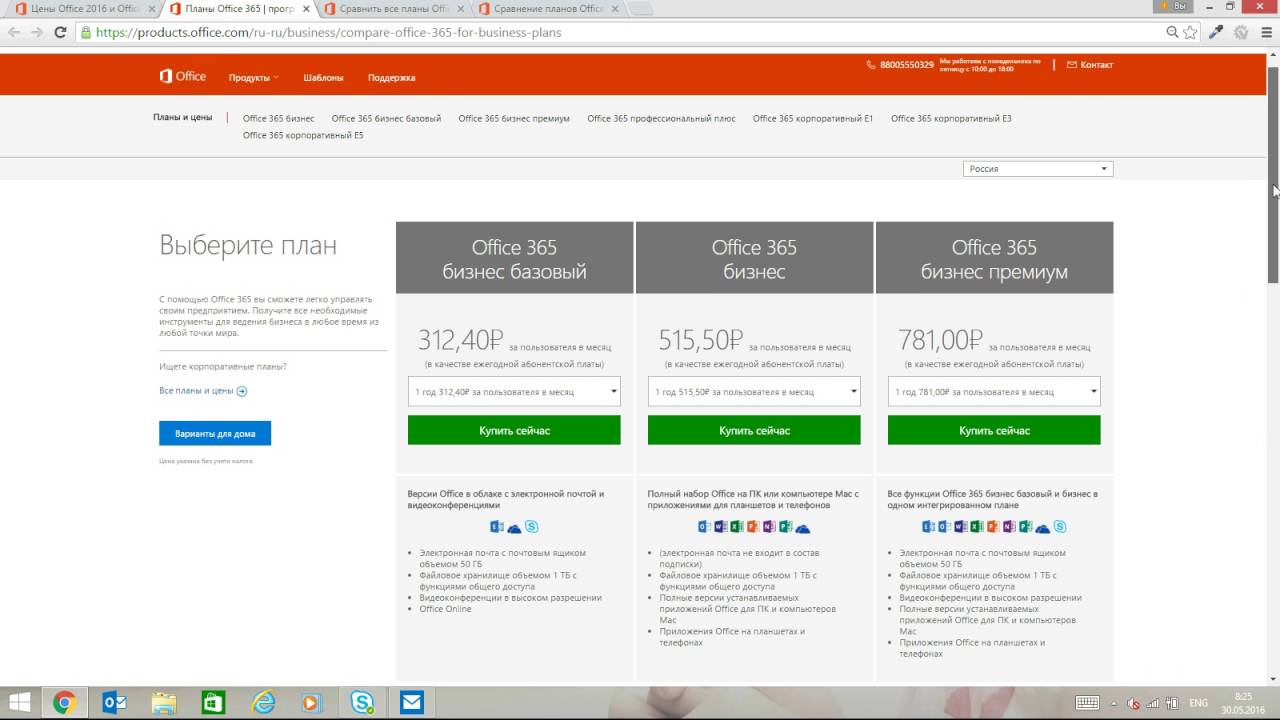Click the Office logo in the header

pos(182,76)
